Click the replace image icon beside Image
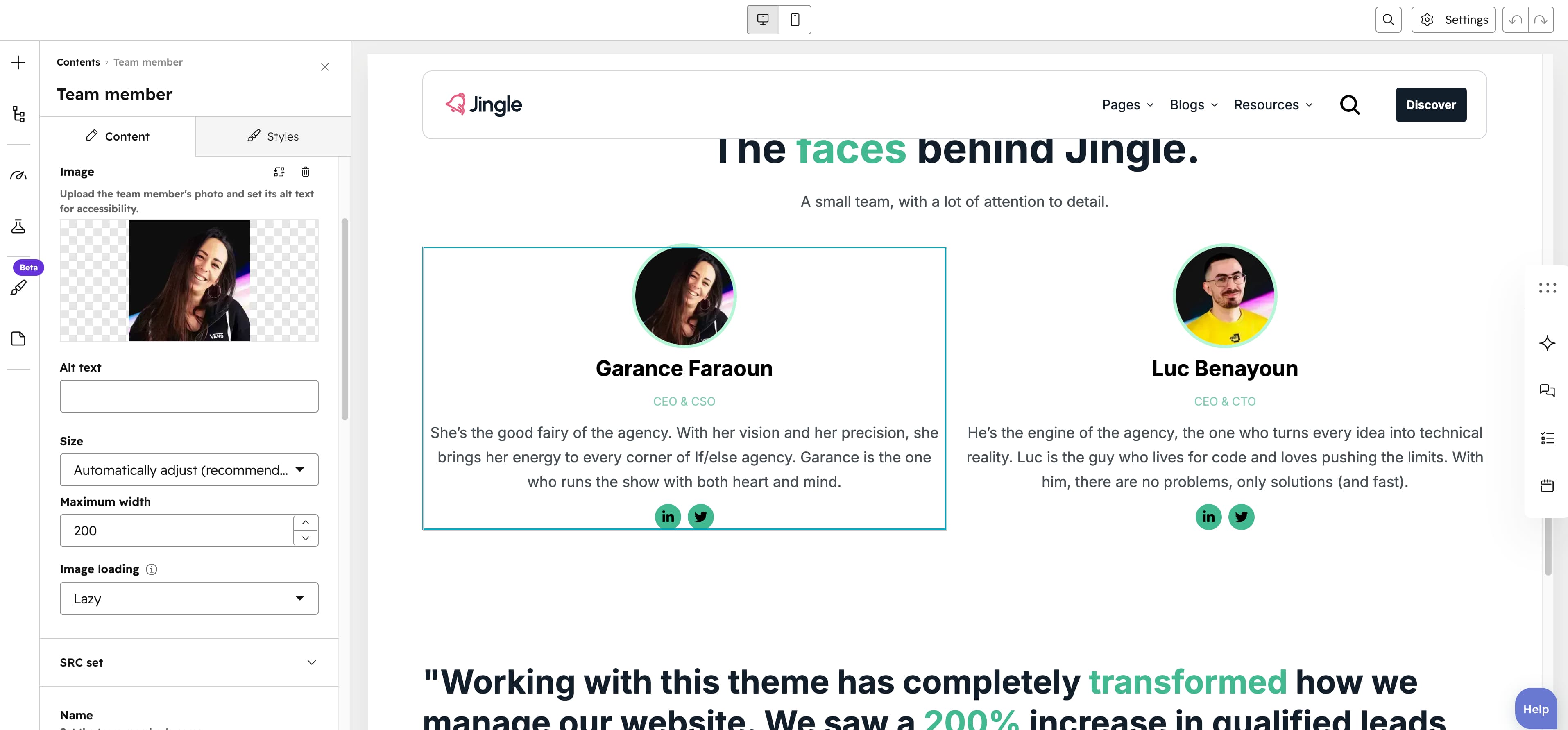 tap(279, 172)
